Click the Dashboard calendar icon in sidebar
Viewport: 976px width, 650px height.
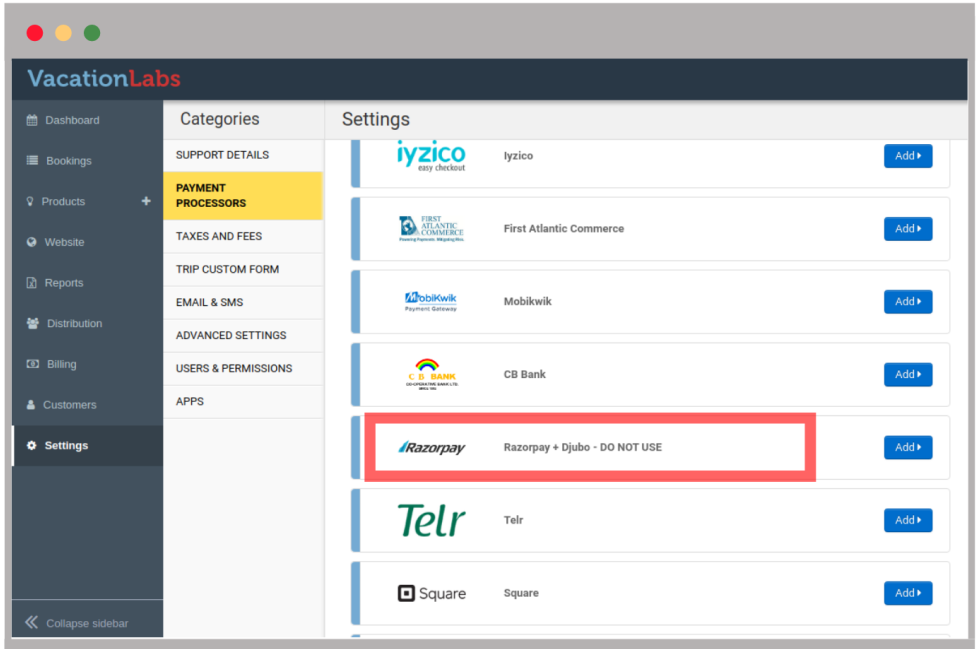[x=32, y=120]
